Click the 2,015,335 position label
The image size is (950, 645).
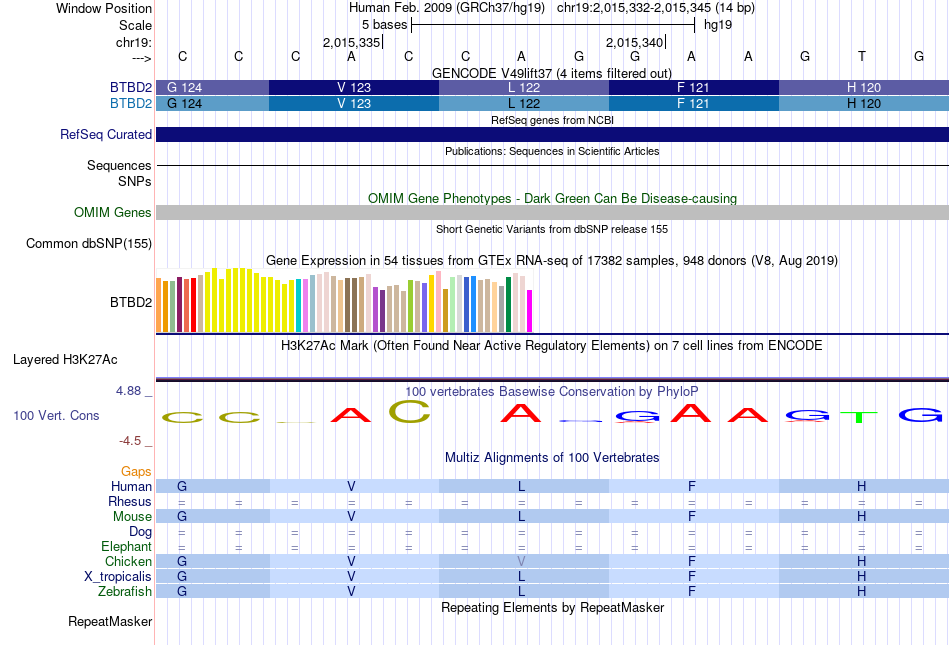(351, 42)
